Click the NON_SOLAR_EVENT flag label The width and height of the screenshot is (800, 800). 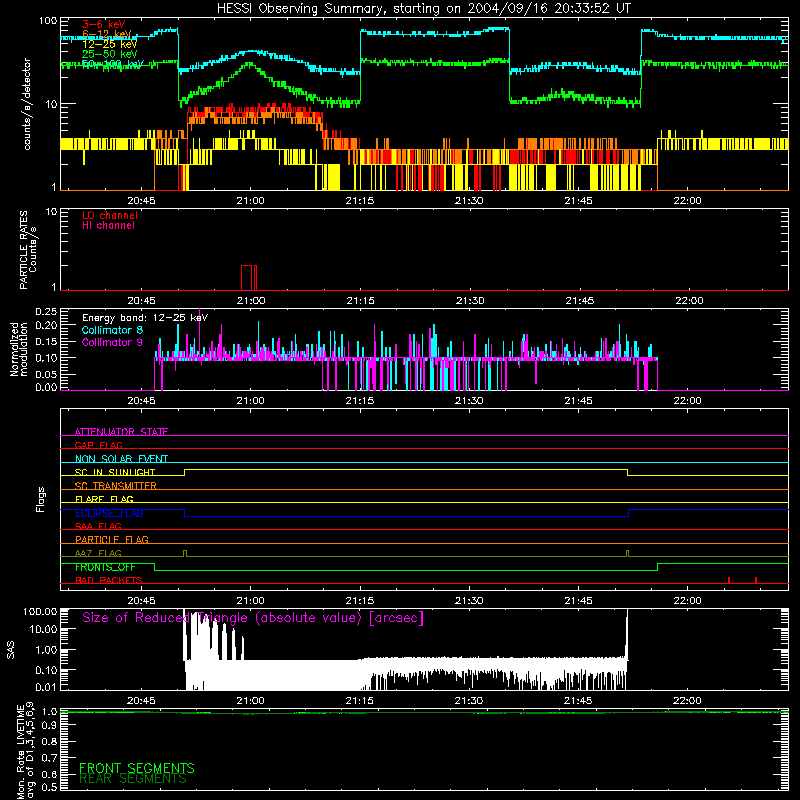click(121, 459)
